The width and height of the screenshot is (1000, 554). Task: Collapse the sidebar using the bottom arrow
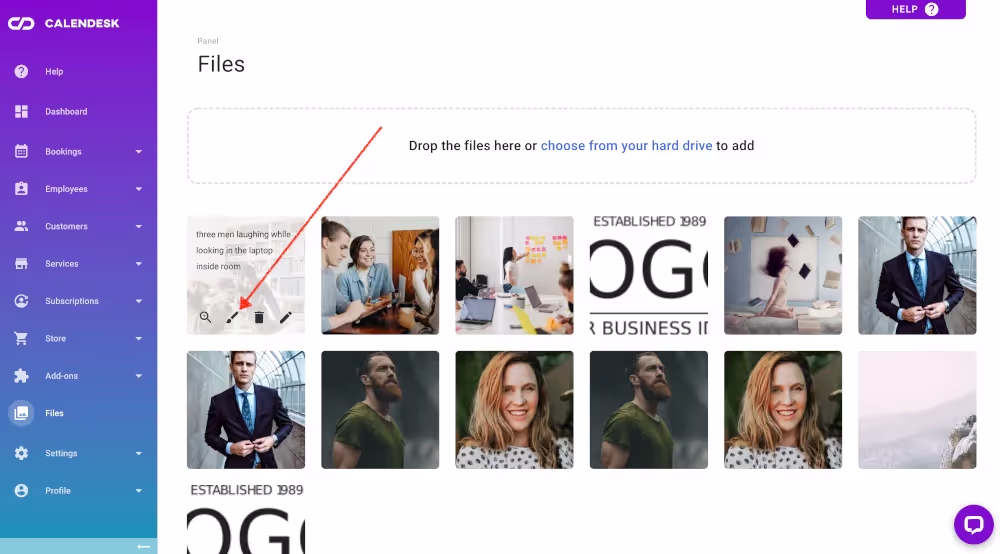pyautogui.click(x=143, y=546)
